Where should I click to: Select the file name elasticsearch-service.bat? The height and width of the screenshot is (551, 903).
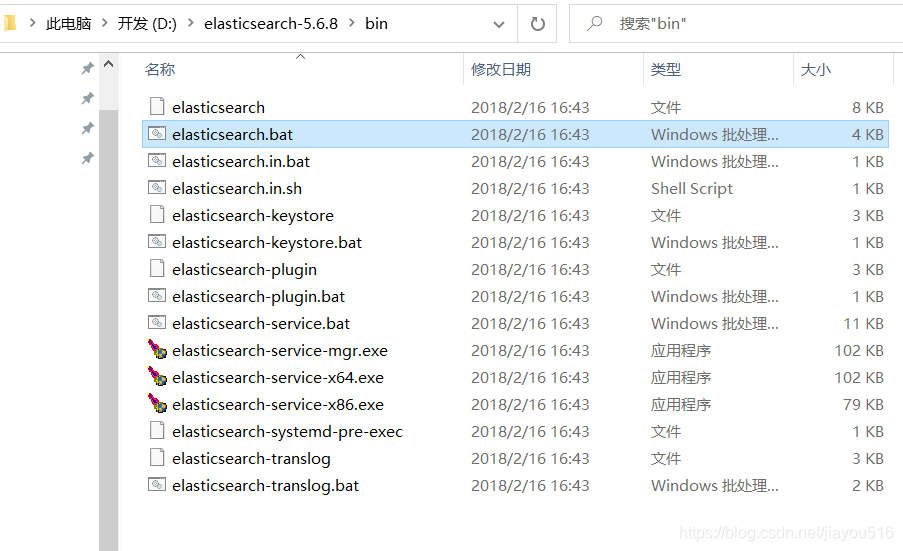261,324
